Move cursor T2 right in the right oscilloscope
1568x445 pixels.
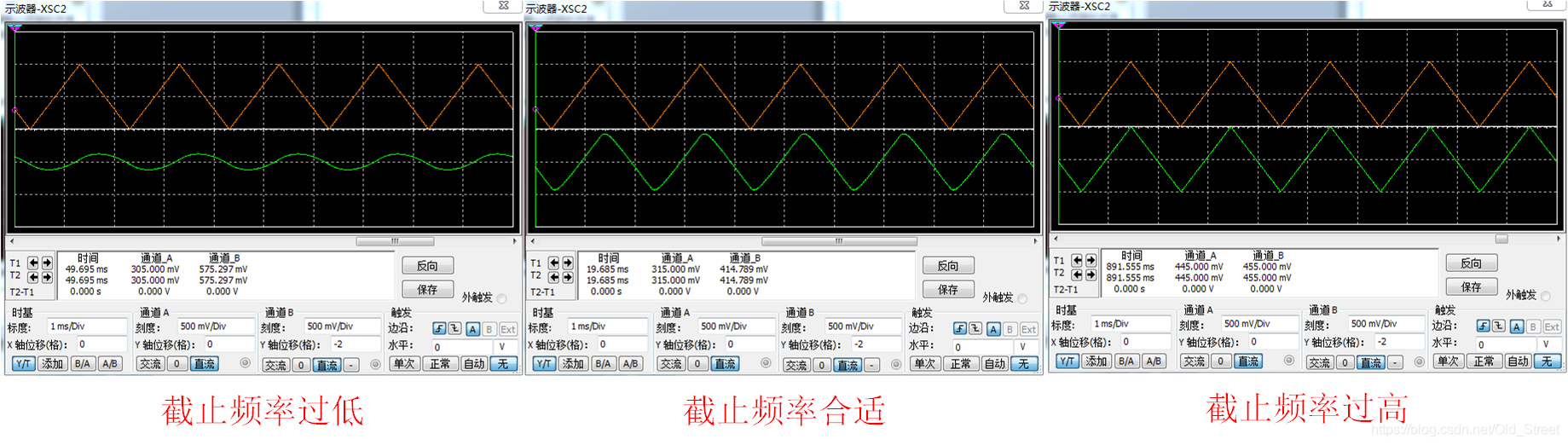tap(1091, 275)
